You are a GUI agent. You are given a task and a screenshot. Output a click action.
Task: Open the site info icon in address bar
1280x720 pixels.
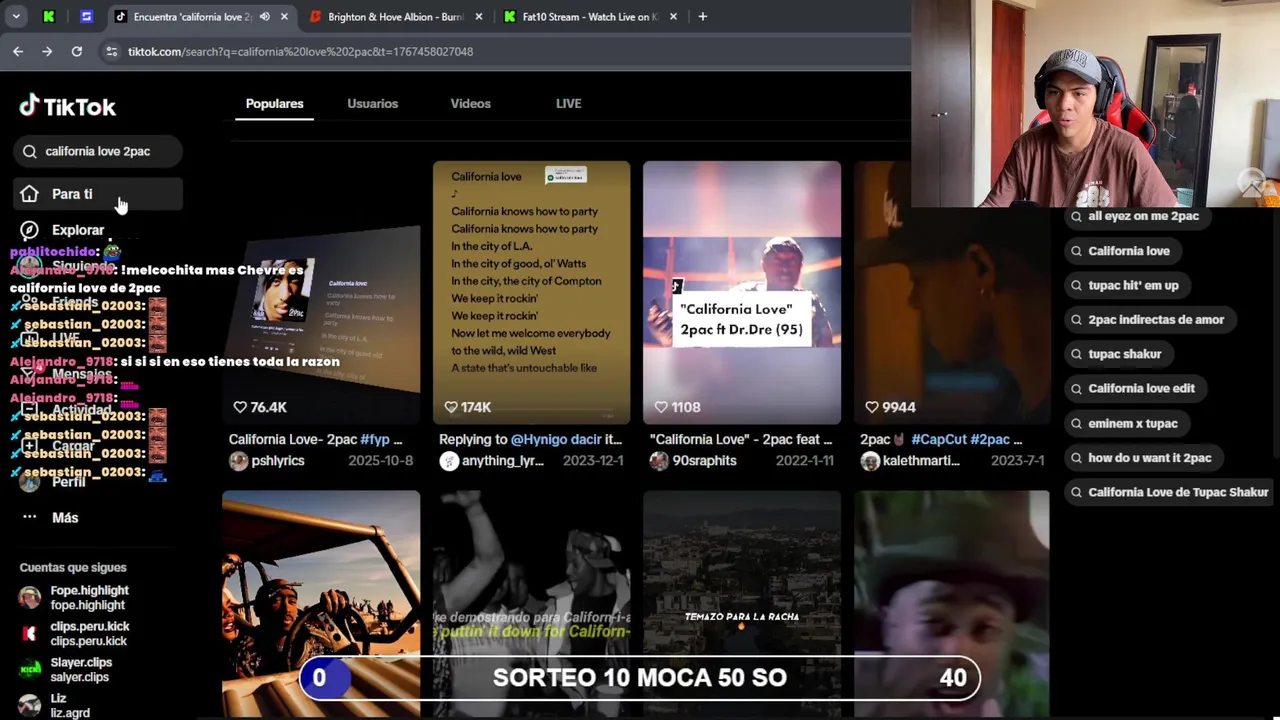111,51
